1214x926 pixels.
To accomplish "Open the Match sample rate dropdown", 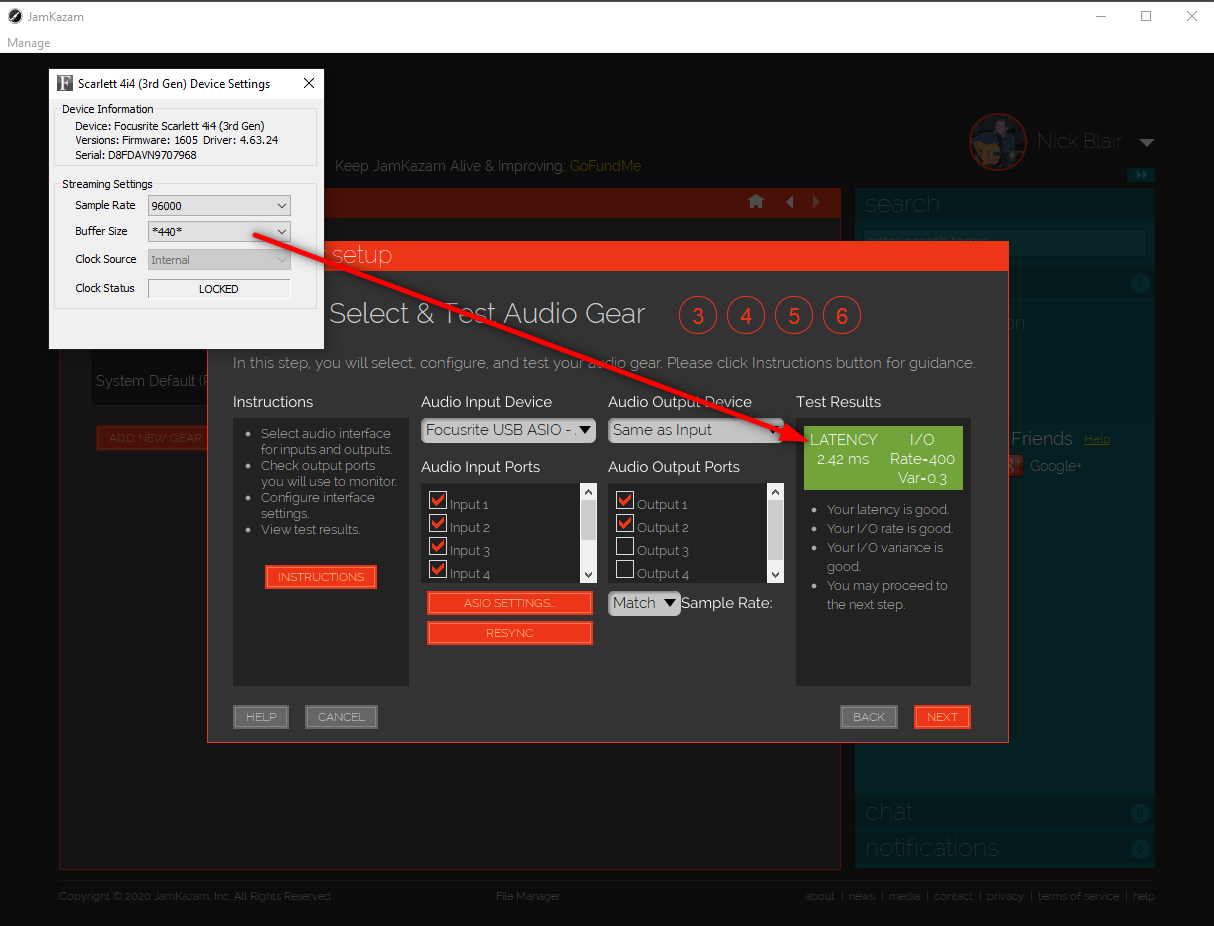I will coord(644,603).
